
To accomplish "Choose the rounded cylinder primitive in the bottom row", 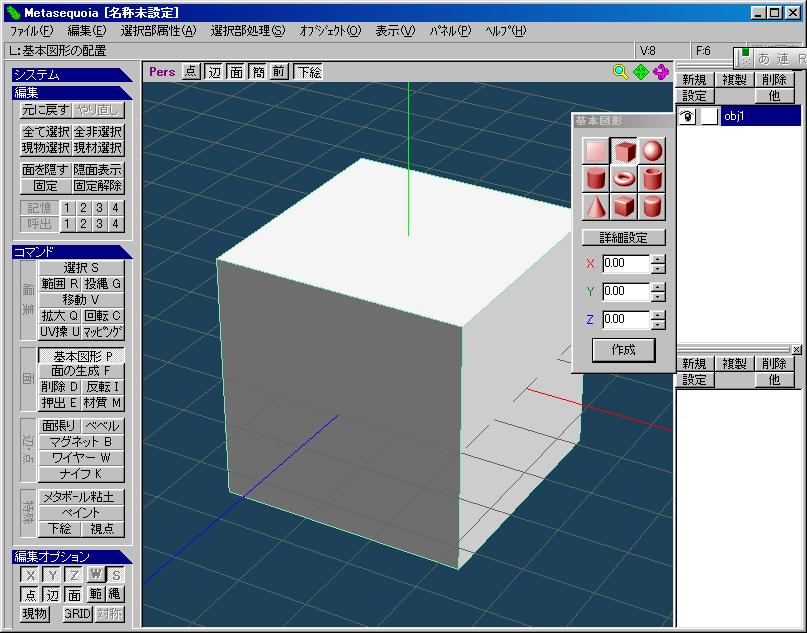I will (x=652, y=206).
